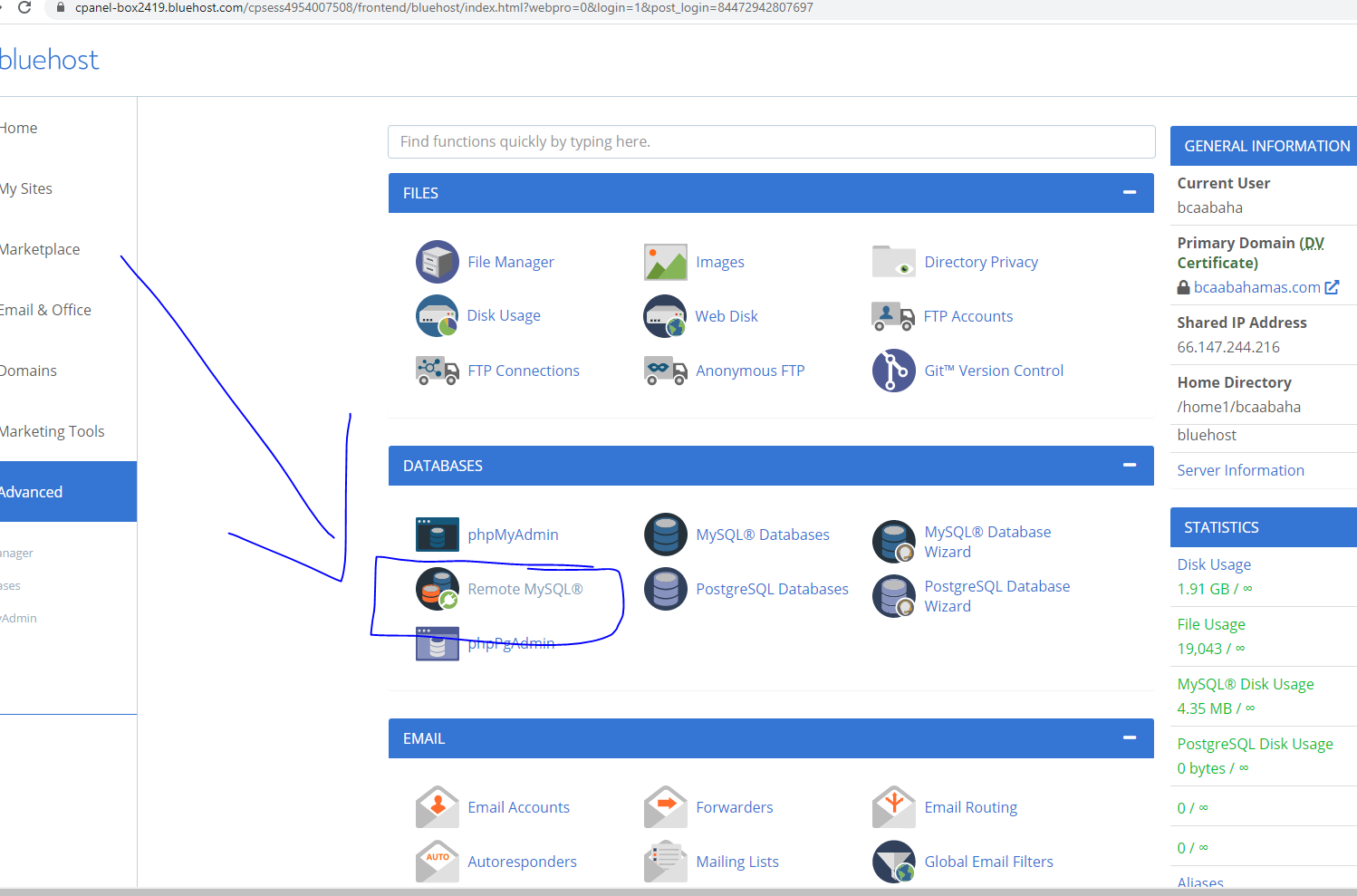Screen dimensions: 1357x896
Task: Go to Marketplace in the sidebar
Action: (41, 249)
